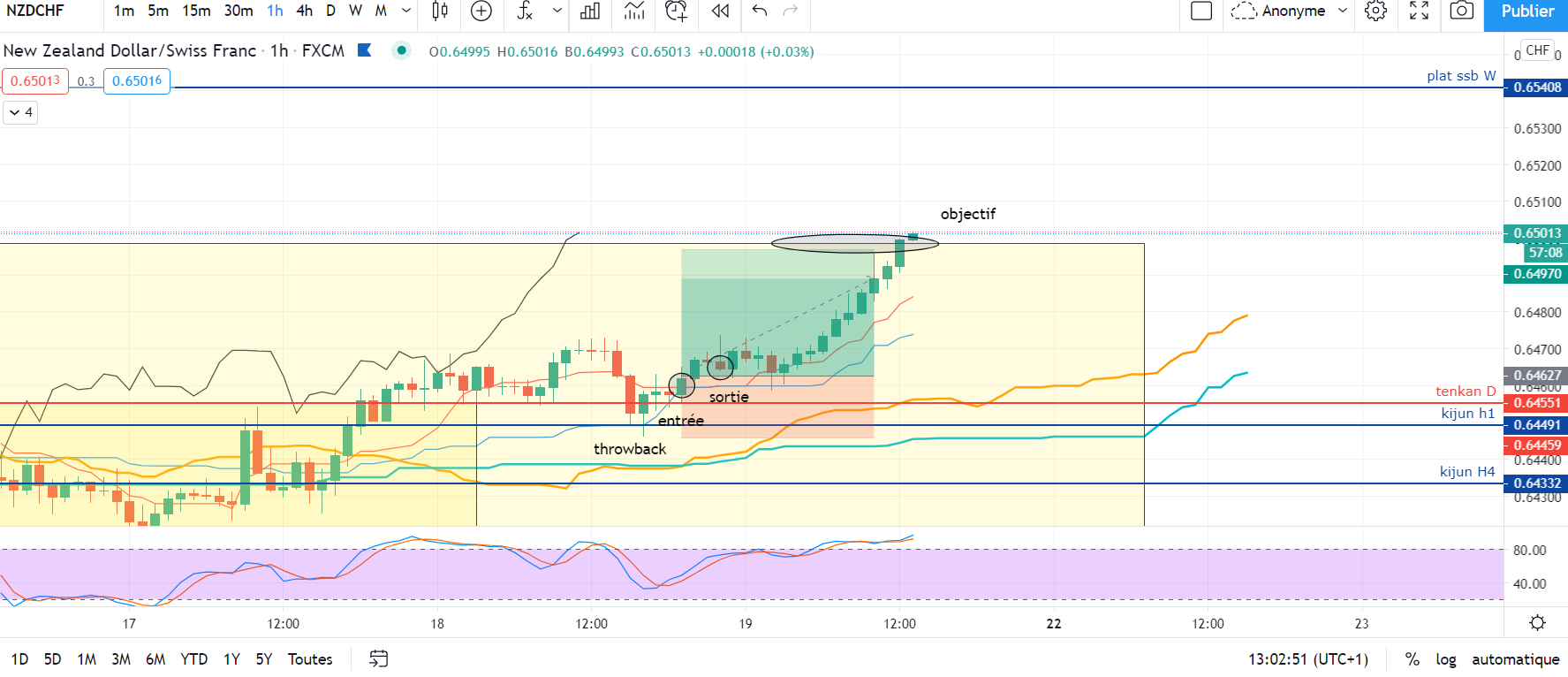
Task: Open the Anonyme layout dropdown
Action: 1343,11
